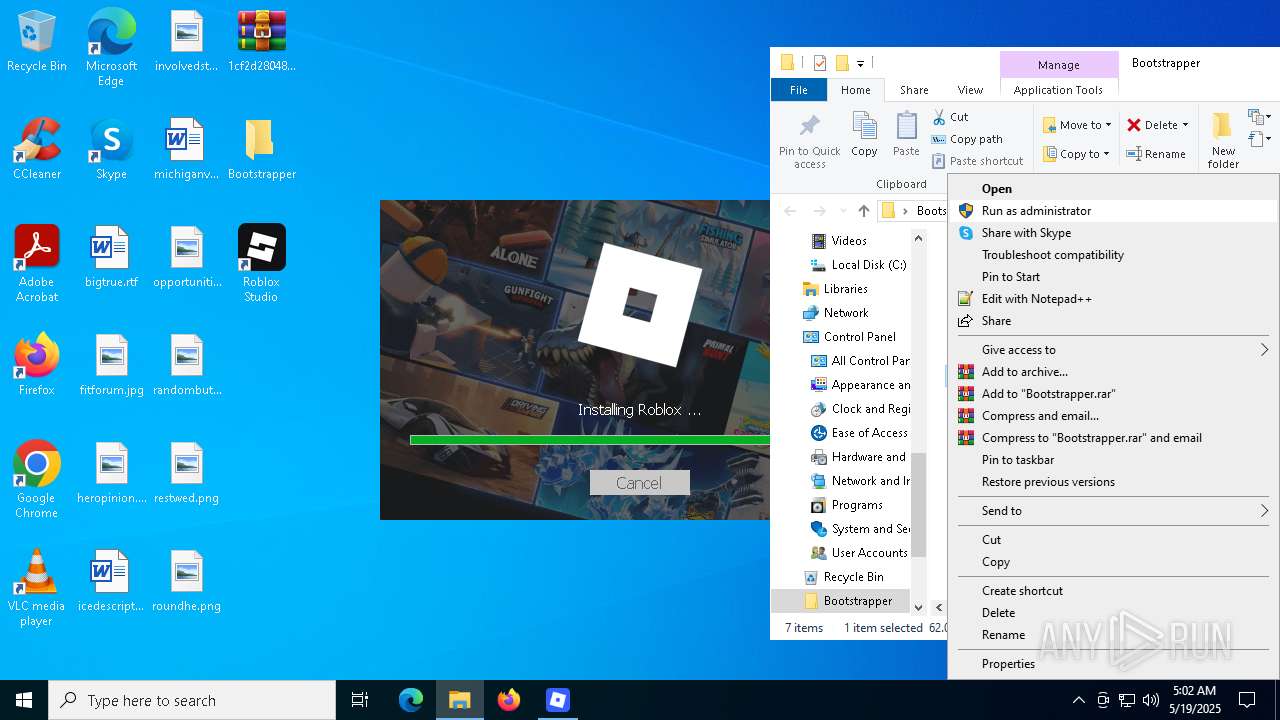
Task: Click Rename in the ribbon
Action: click(x=1156, y=154)
